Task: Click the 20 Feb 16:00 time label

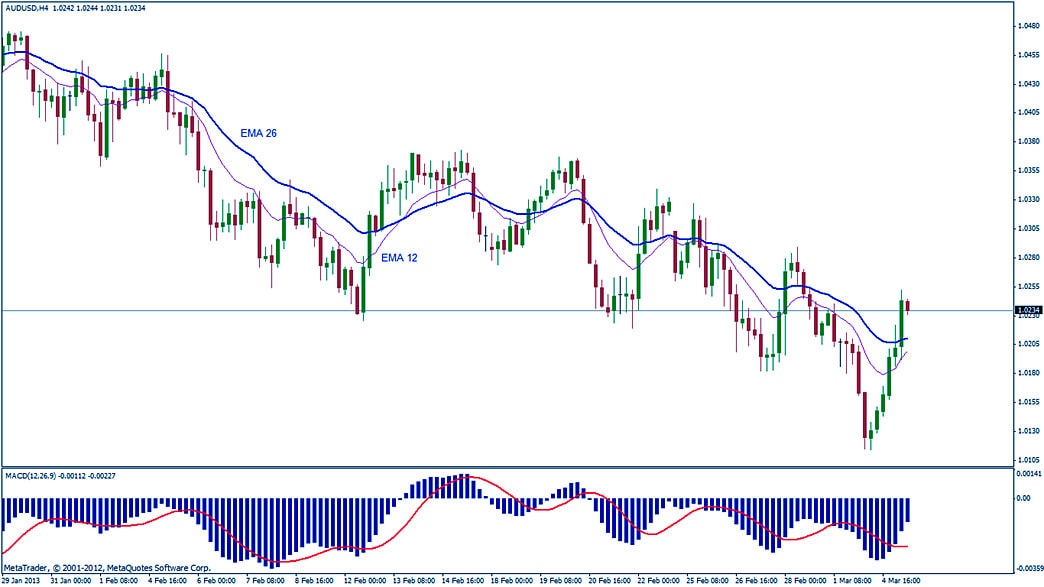Action: (x=608, y=580)
